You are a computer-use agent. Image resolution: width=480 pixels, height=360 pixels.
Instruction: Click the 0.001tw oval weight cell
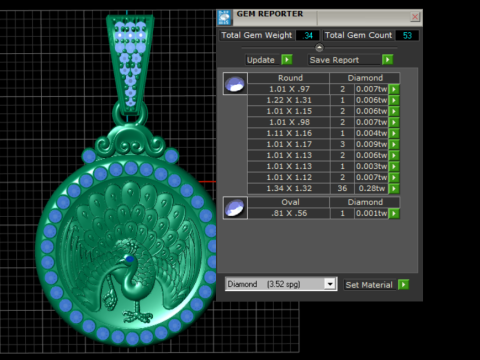(x=372, y=213)
